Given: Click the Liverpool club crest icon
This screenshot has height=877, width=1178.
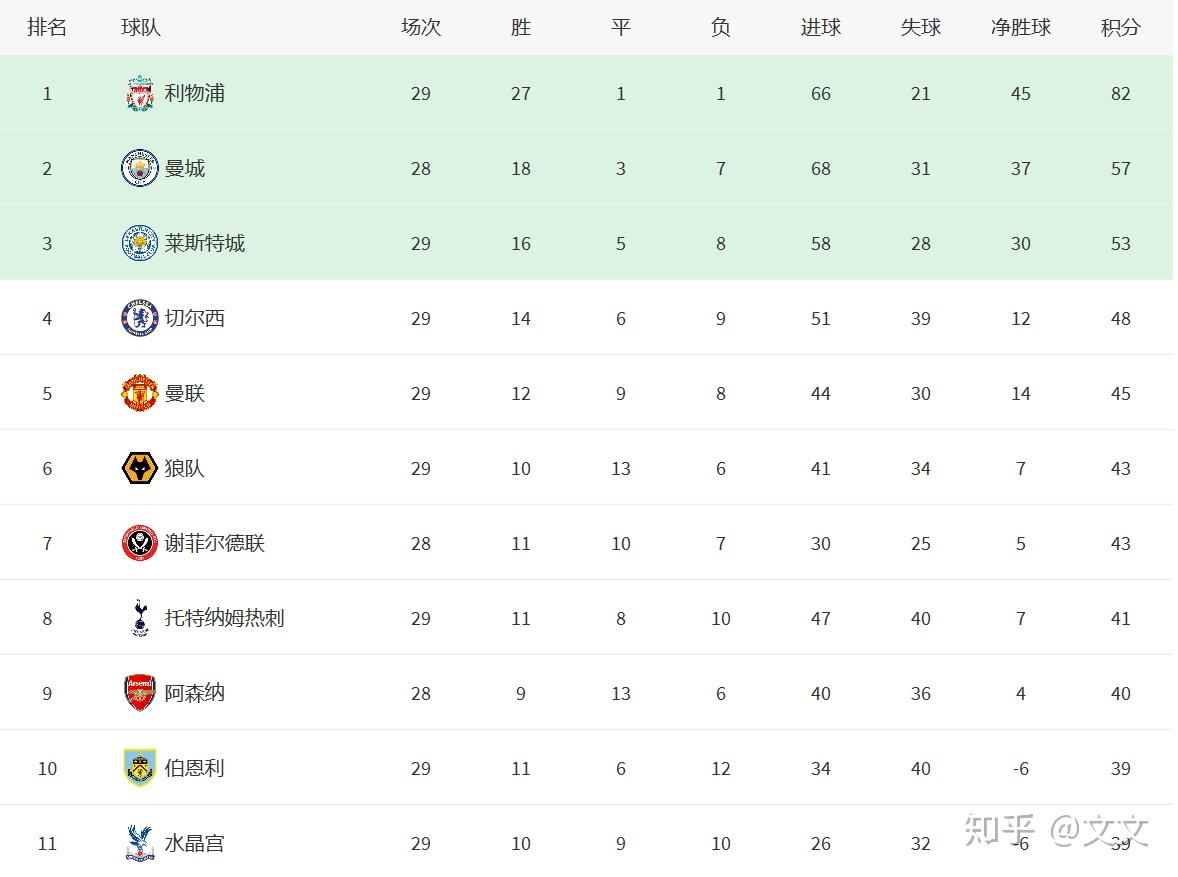Looking at the screenshot, I should point(140,94).
